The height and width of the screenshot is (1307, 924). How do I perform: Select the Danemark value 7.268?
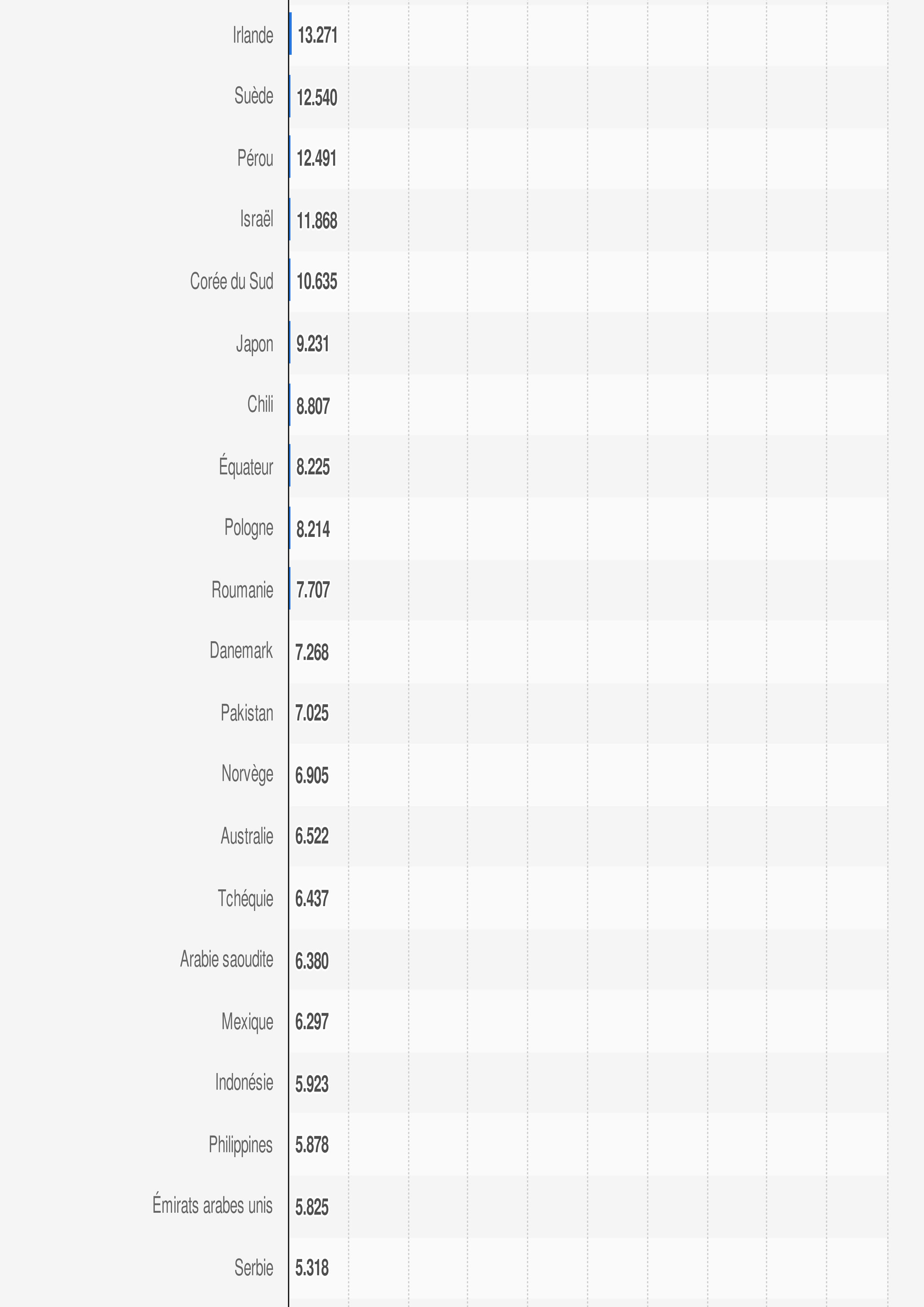(x=312, y=652)
